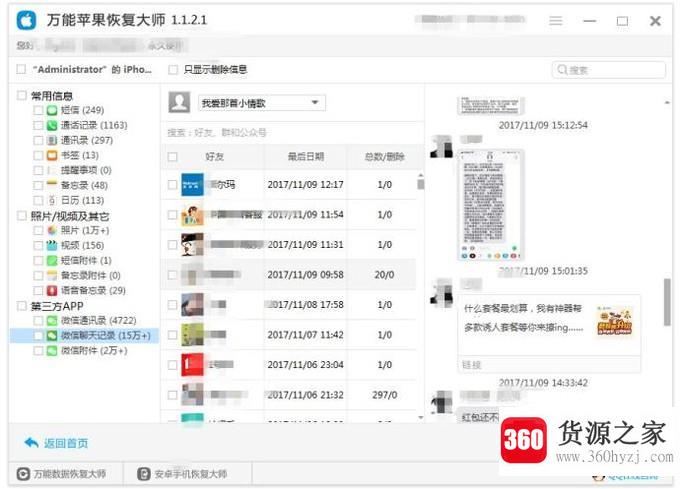Click the 日历 calendar icon
This screenshot has height=489, width=682.
(x=52, y=200)
